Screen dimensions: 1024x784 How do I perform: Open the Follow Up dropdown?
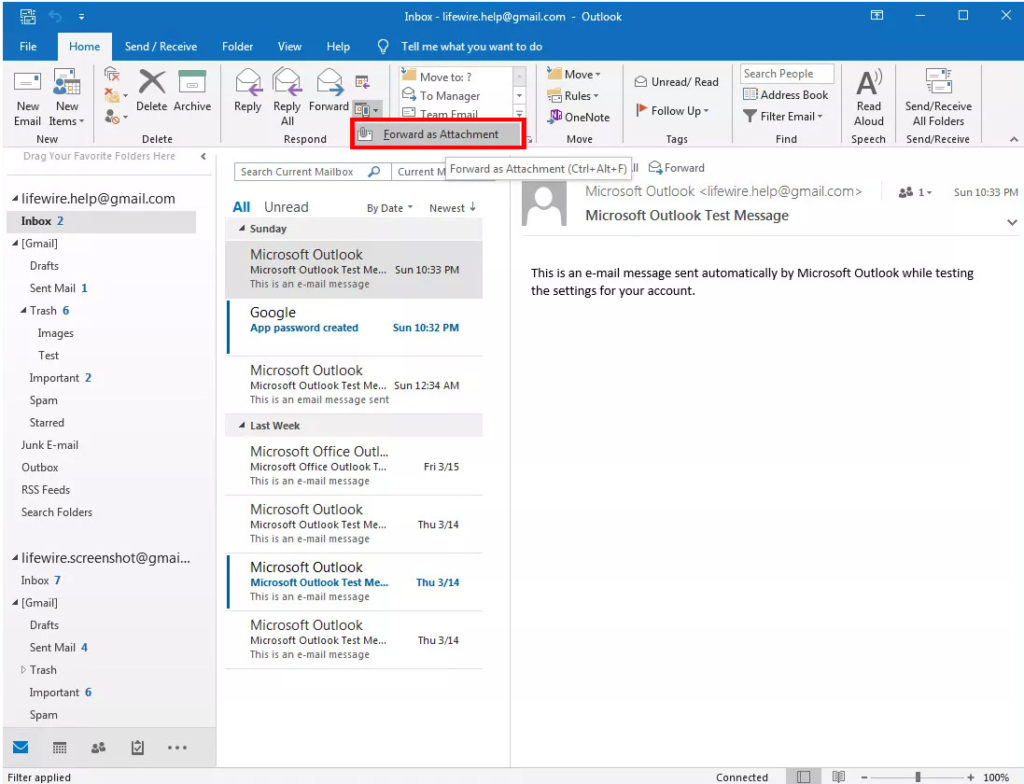(x=672, y=110)
